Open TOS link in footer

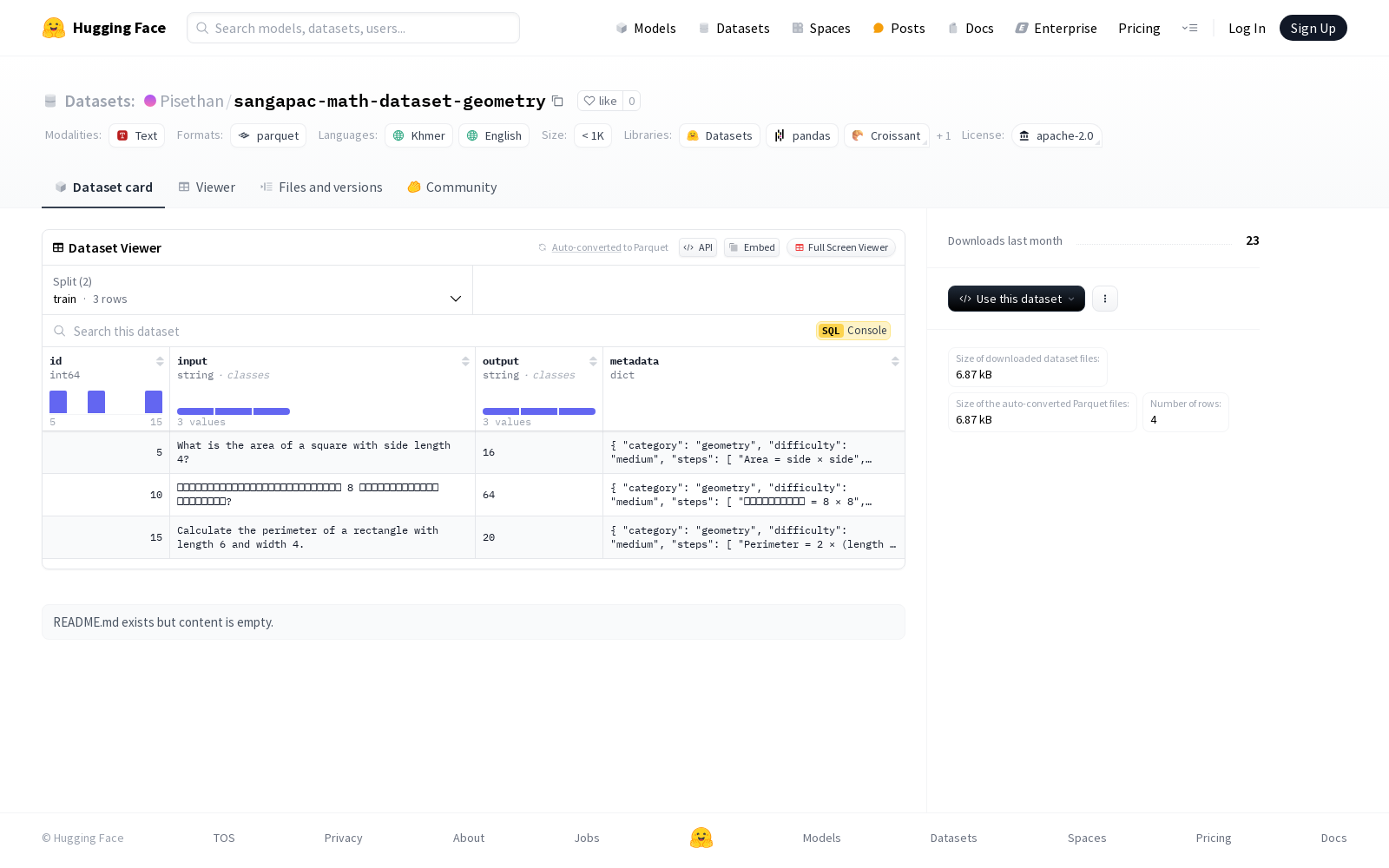[224, 838]
